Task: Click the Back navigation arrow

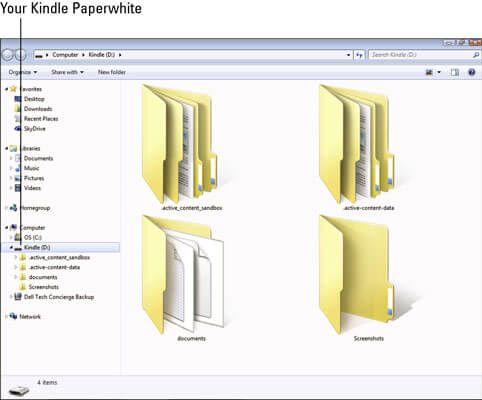Action: [7, 55]
